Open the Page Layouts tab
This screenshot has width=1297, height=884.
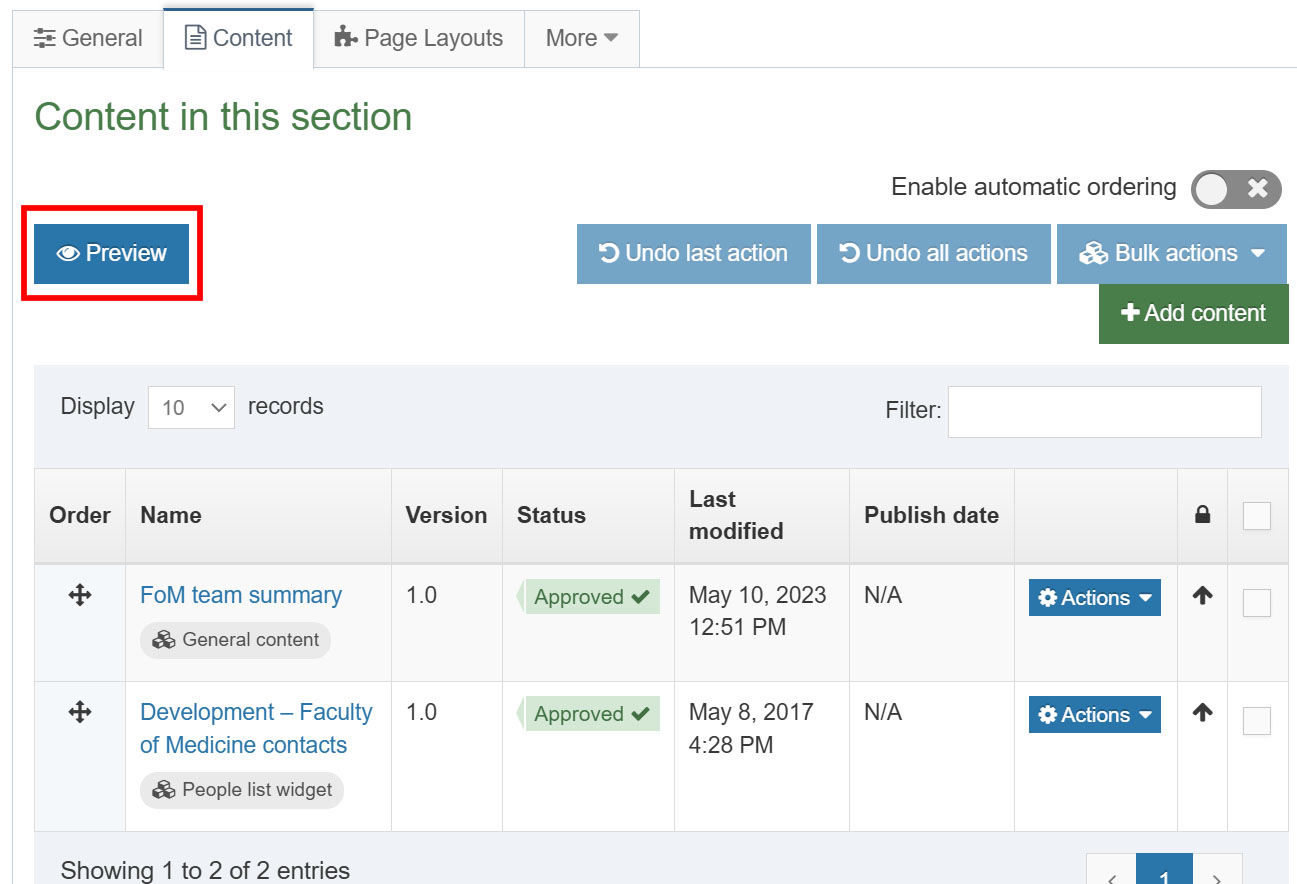point(419,39)
